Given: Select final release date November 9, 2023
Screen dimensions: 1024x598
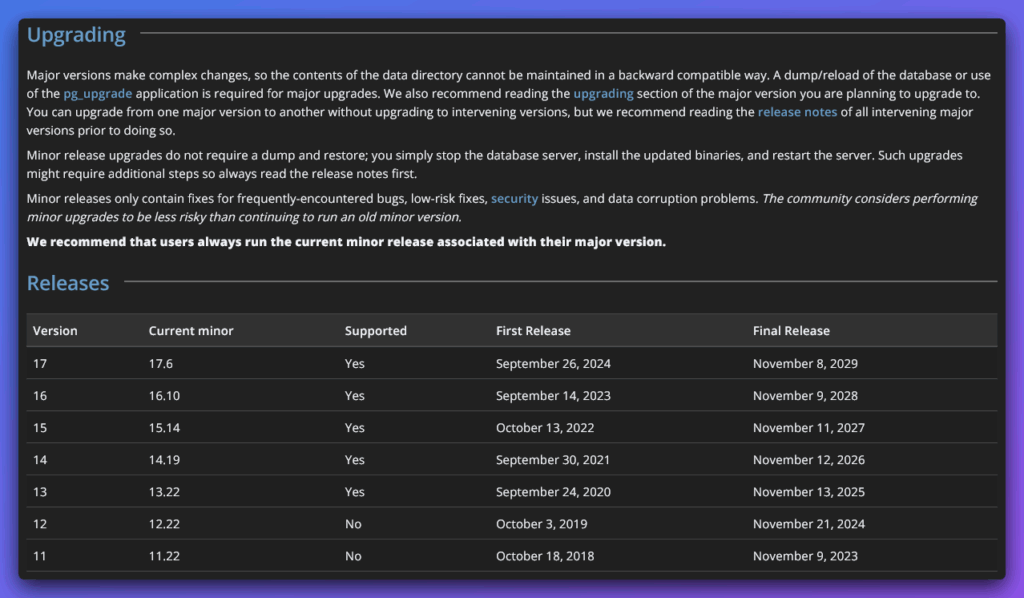Looking at the screenshot, I should [805, 556].
